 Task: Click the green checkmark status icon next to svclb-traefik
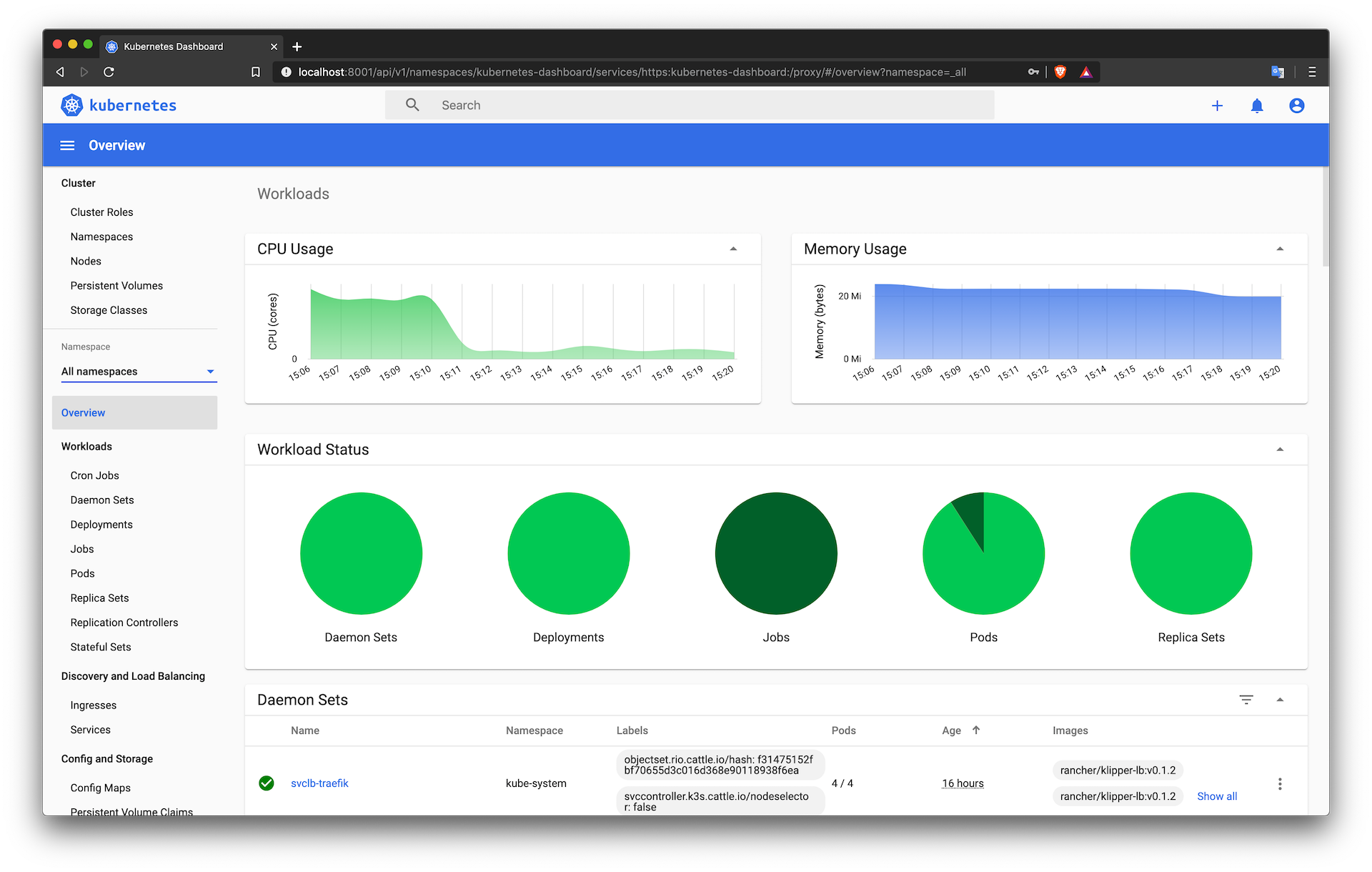click(264, 783)
